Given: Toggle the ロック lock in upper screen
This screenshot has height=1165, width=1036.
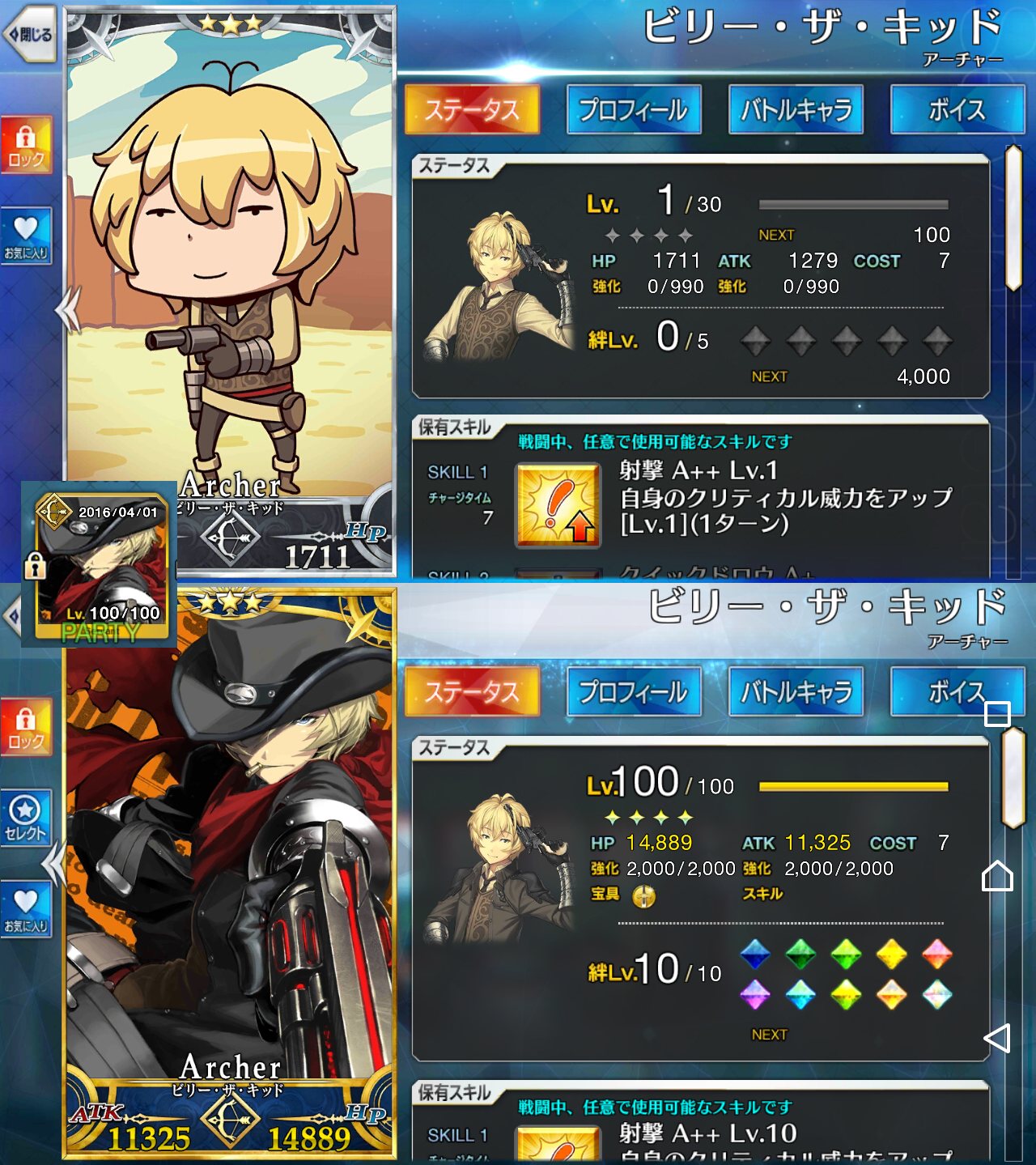Looking at the screenshot, I should coord(27,145).
